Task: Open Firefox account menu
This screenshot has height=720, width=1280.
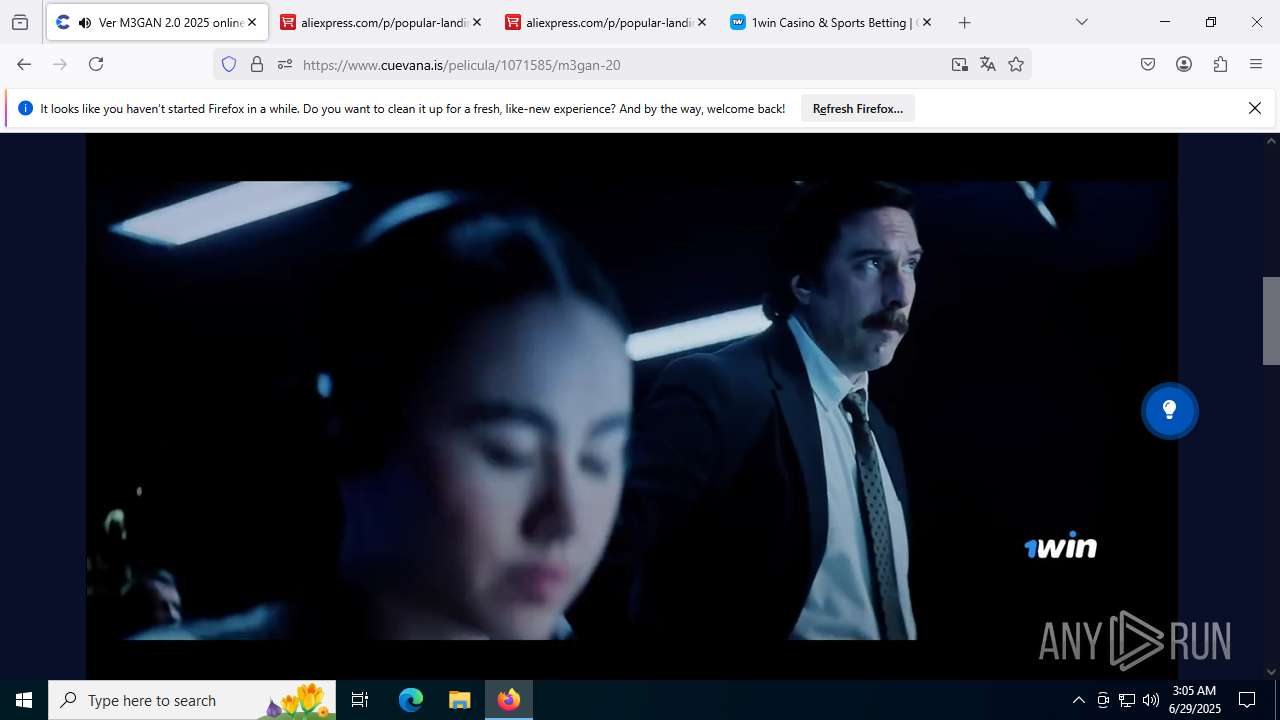Action: pos(1184,64)
